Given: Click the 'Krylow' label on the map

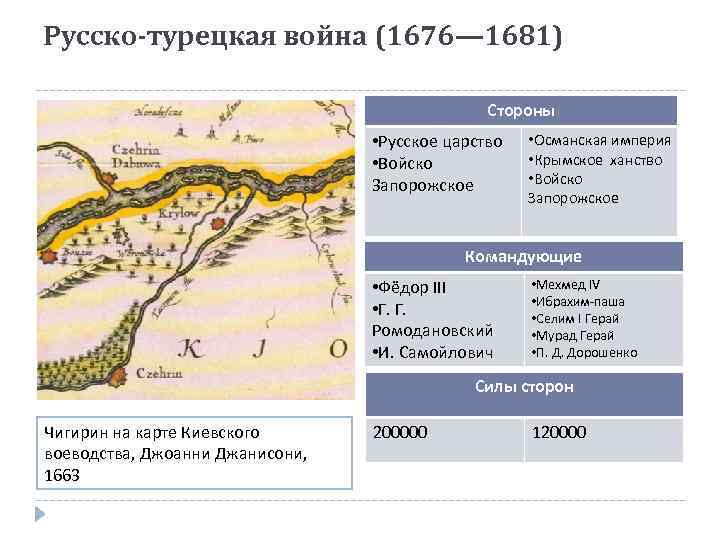Looking at the screenshot, I should tap(179, 214).
